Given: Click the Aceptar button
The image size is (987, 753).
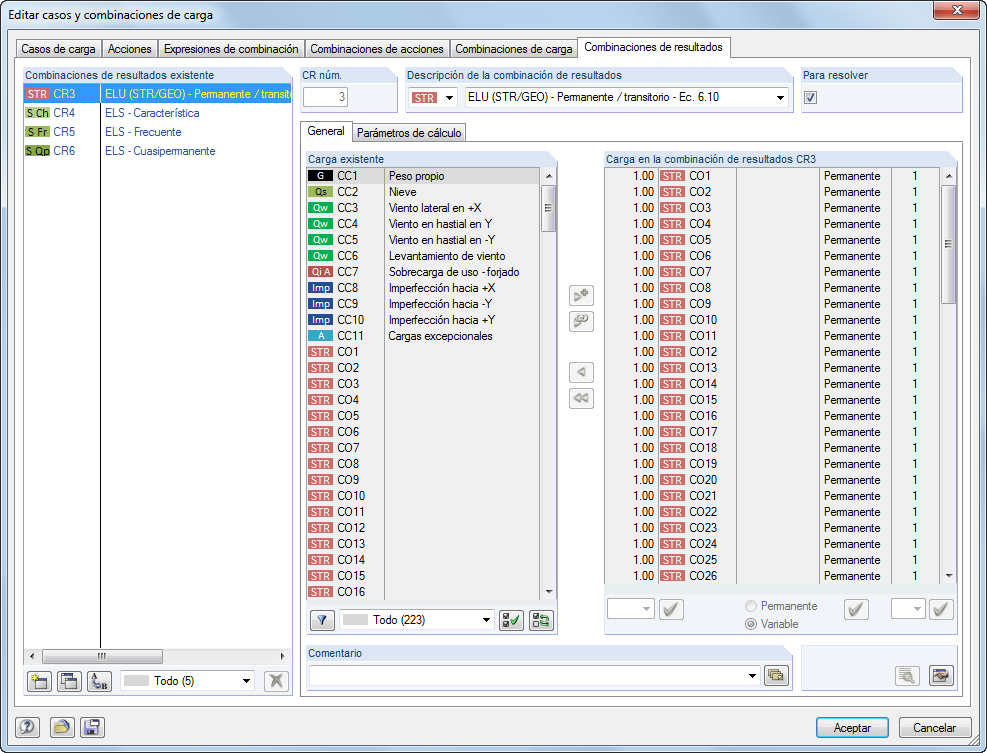Looking at the screenshot, I should click(852, 727).
